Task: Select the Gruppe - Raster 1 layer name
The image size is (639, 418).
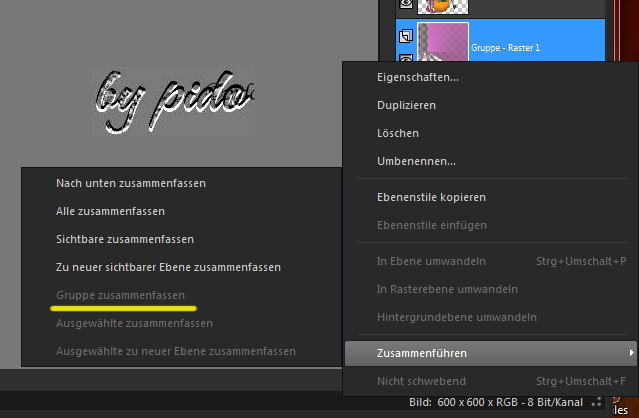Action: 505,47
